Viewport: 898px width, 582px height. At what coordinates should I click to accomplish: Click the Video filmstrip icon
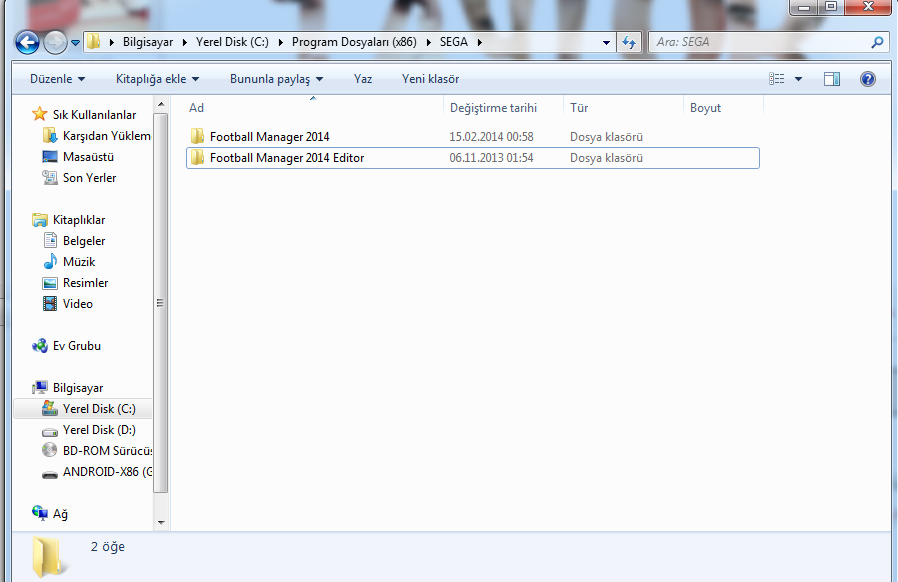click(50, 304)
